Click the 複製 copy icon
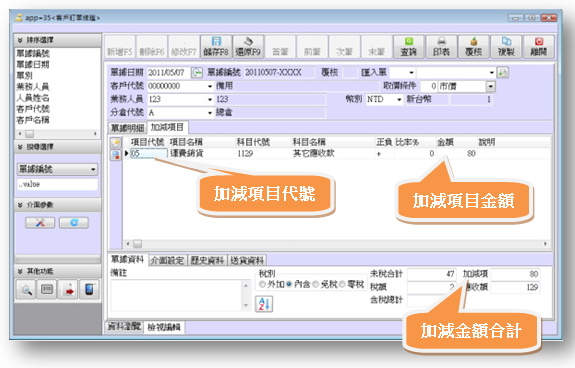This screenshot has width=575, height=368. coord(506,47)
